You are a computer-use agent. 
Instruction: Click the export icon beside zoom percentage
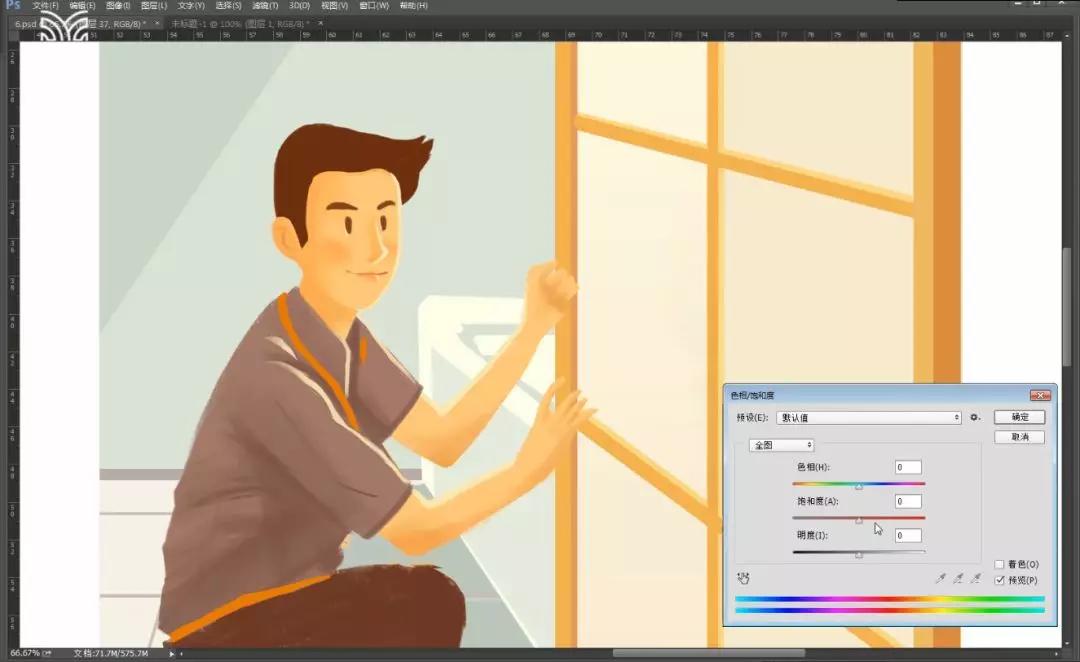[48, 653]
